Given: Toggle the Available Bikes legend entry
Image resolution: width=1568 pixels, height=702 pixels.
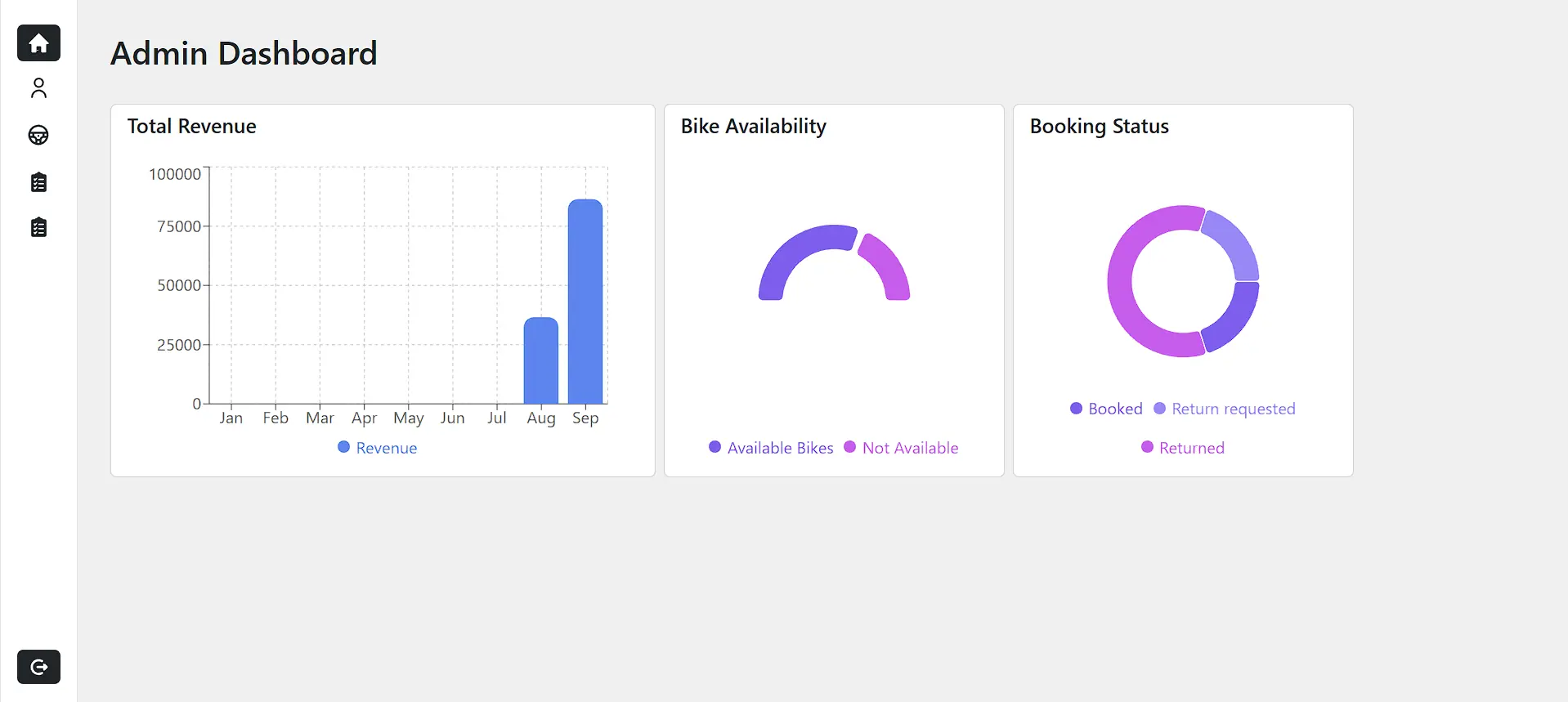Looking at the screenshot, I should point(771,448).
